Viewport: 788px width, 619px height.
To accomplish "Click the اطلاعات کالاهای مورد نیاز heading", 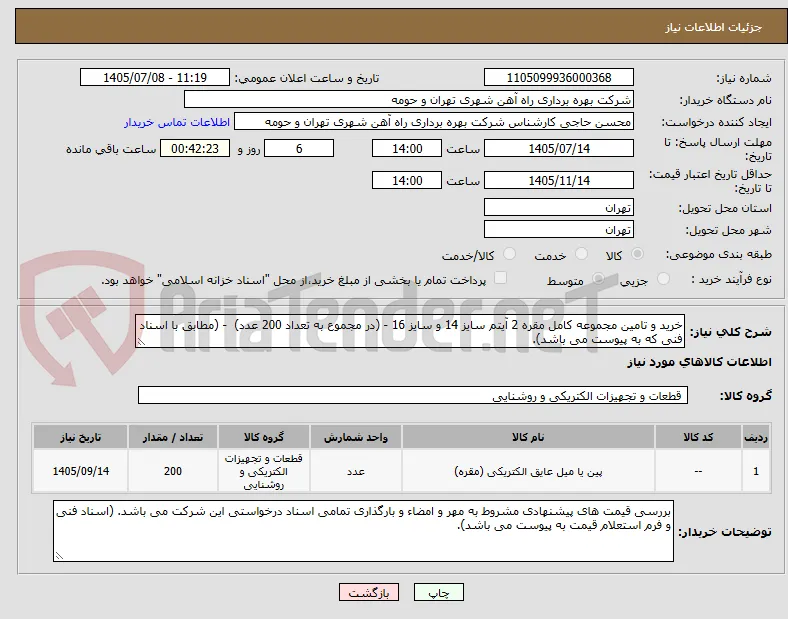I will click(700, 362).
